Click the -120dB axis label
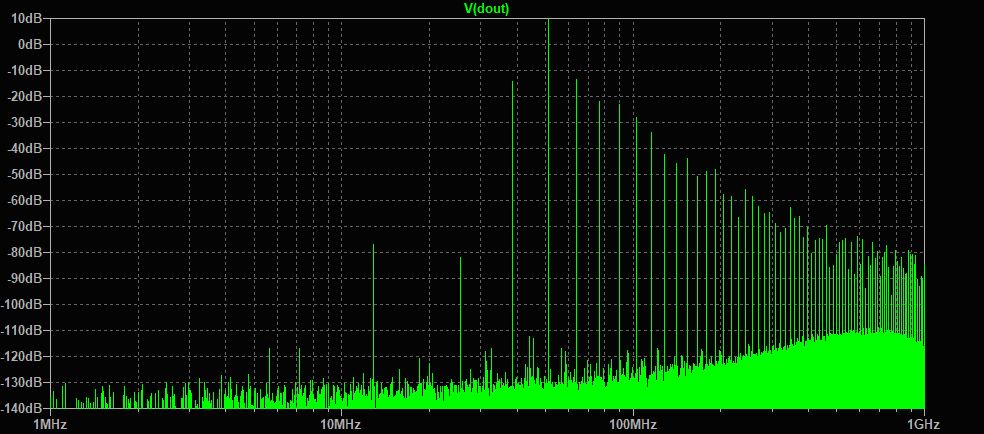 (23, 356)
